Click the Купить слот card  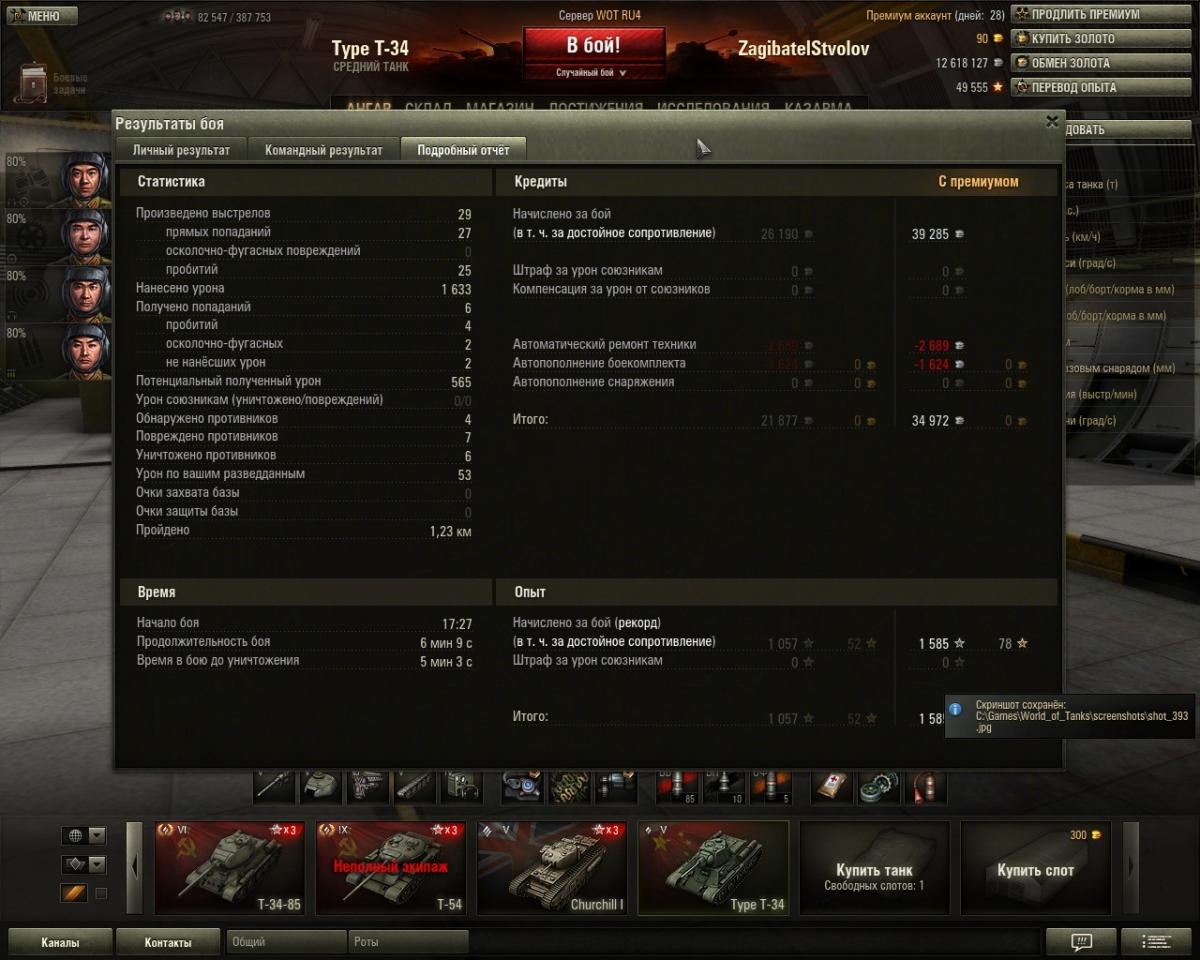1036,868
